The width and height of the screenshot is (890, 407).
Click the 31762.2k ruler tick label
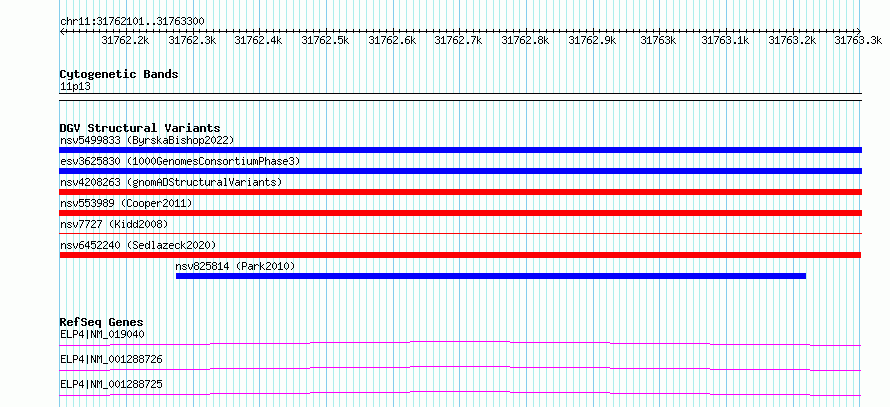(x=125, y=40)
